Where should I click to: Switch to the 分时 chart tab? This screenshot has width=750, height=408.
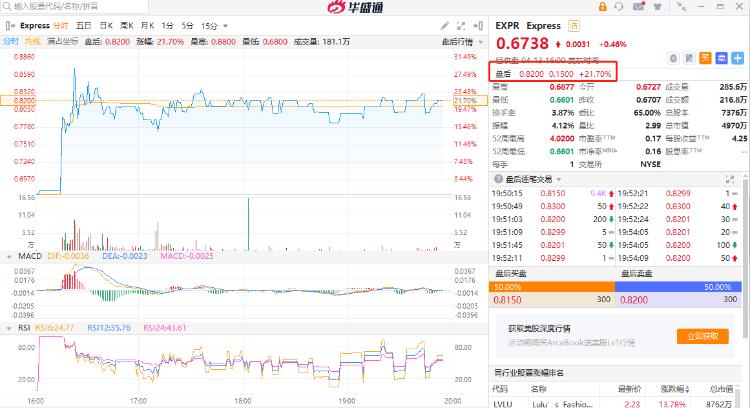point(61,26)
